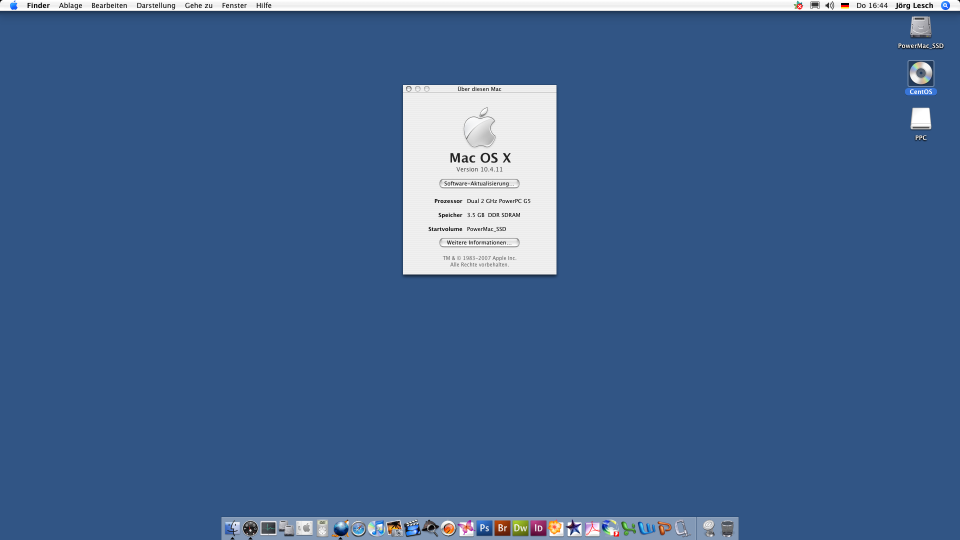Open the Bearbeiten menu
The width and height of the screenshot is (960, 540).
pyautogui.click(x=109, y=6)
